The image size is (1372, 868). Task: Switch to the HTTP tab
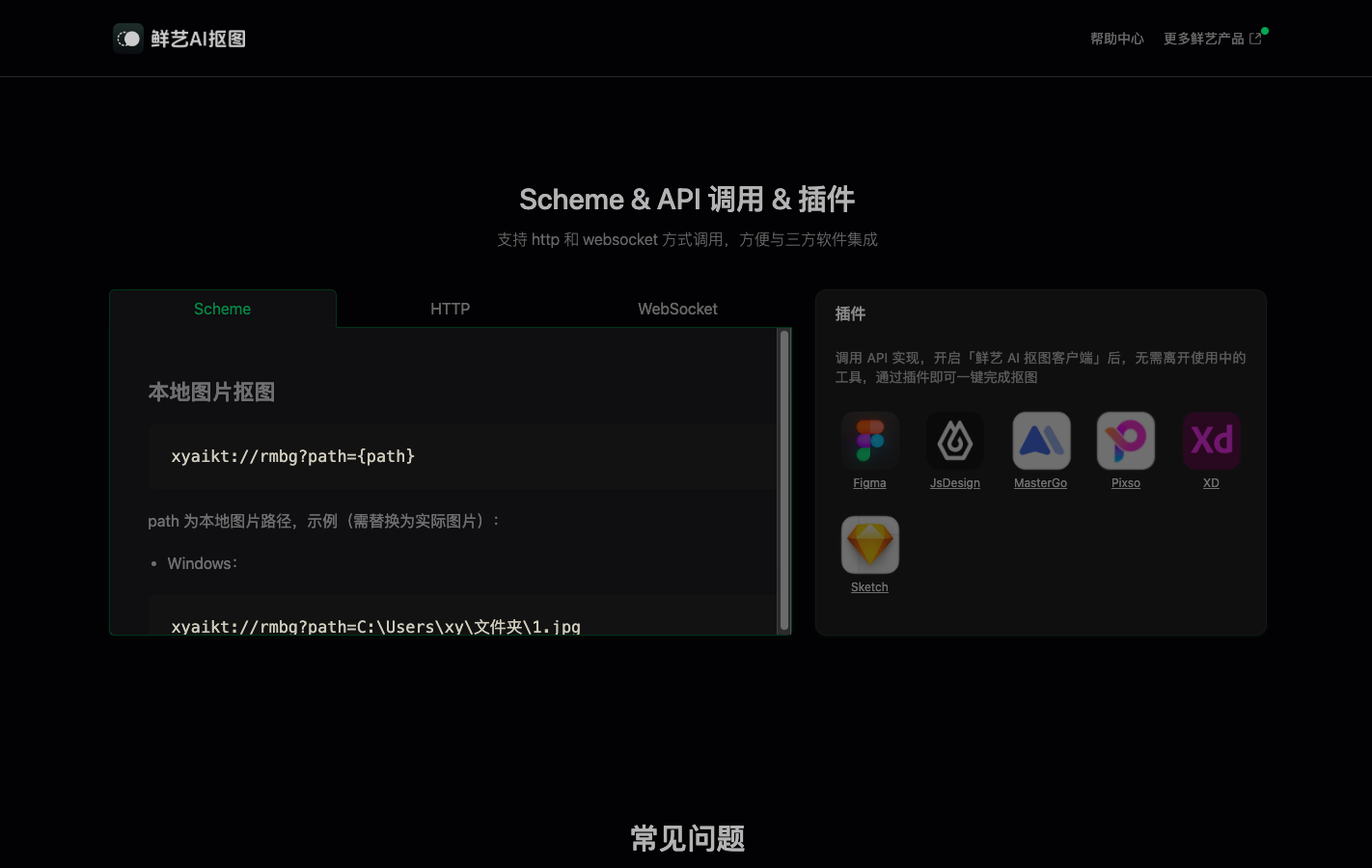[x=450, y=309]
